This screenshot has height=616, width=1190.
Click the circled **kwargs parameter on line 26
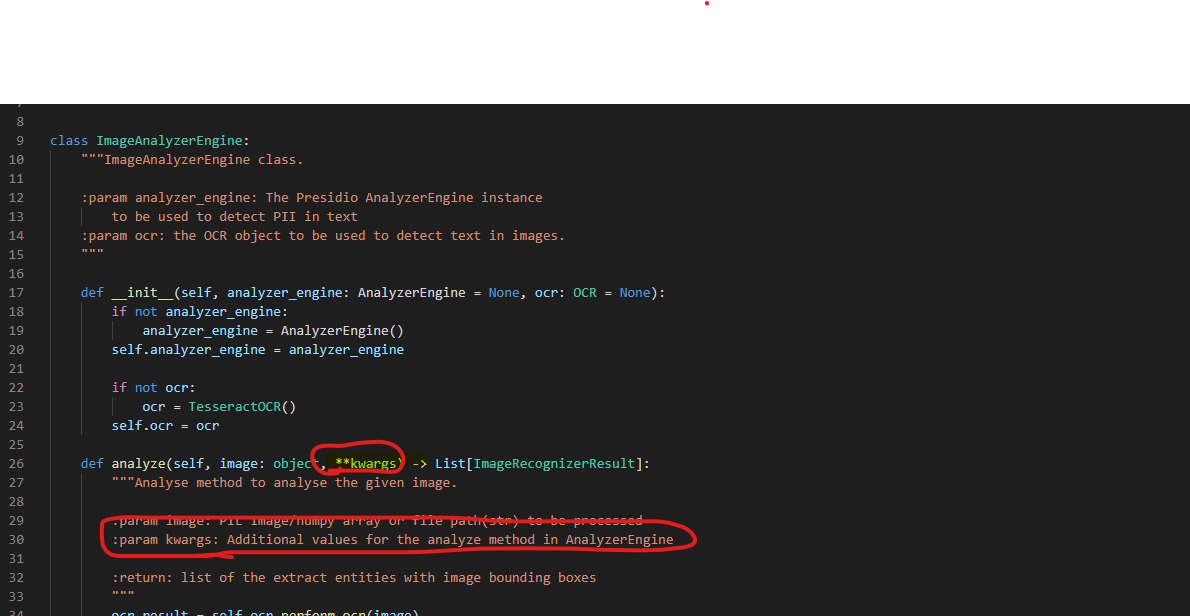tap(366, 463)
